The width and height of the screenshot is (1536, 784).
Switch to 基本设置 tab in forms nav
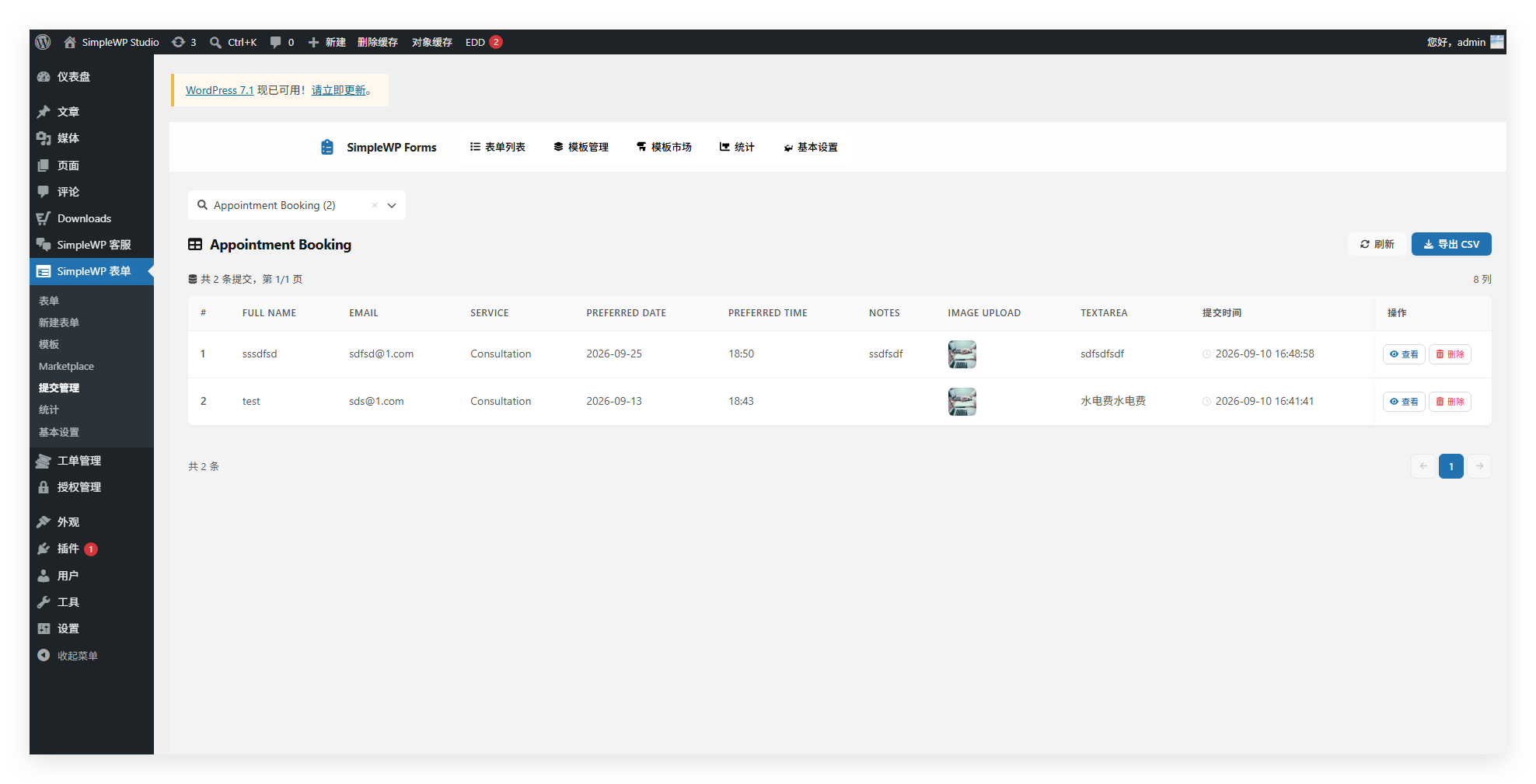pyautogui.click(x=810, y=147)
